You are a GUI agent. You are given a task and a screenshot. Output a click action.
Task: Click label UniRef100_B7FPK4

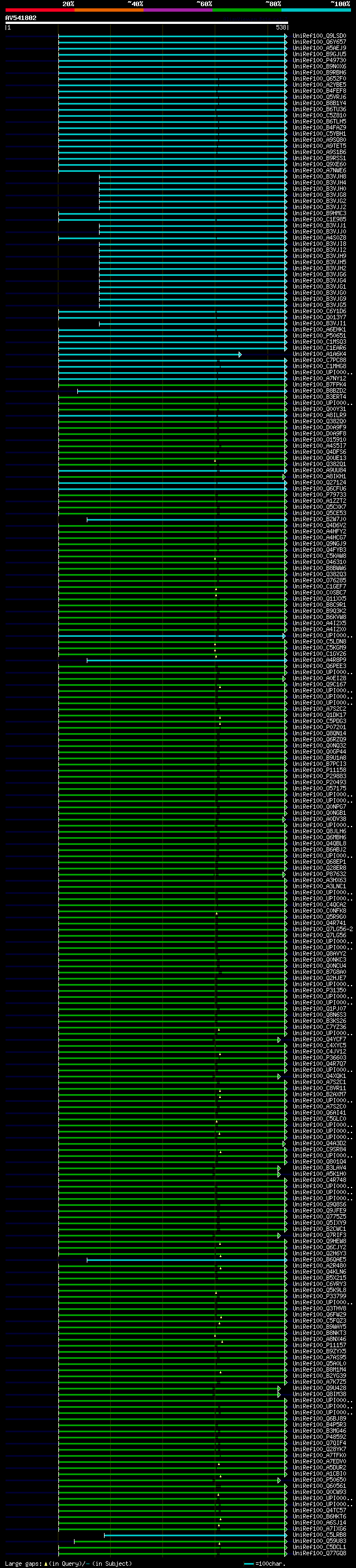click(x=319, y=385)
